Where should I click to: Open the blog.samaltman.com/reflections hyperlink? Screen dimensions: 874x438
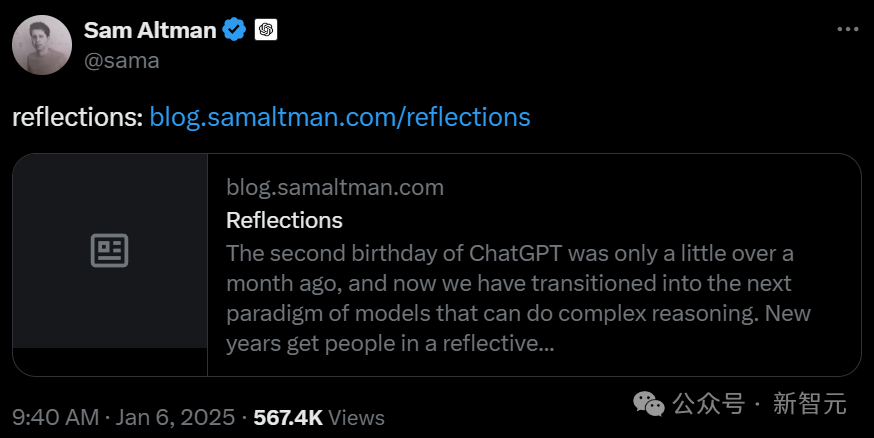tap(340, 117)
